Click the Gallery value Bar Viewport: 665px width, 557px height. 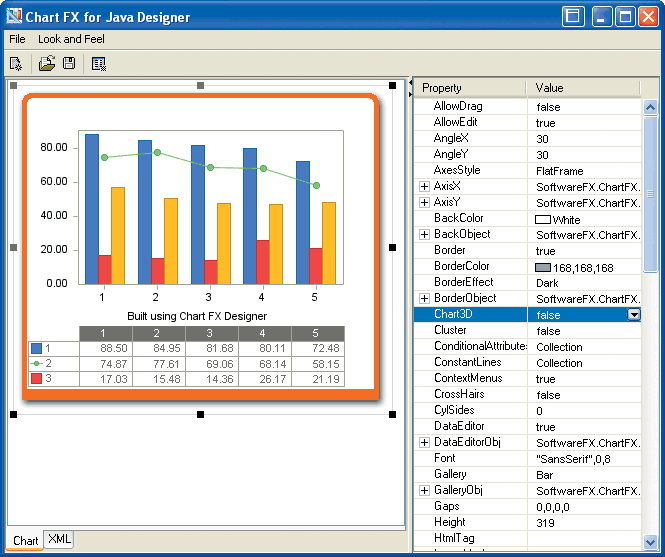click(545, 475)
